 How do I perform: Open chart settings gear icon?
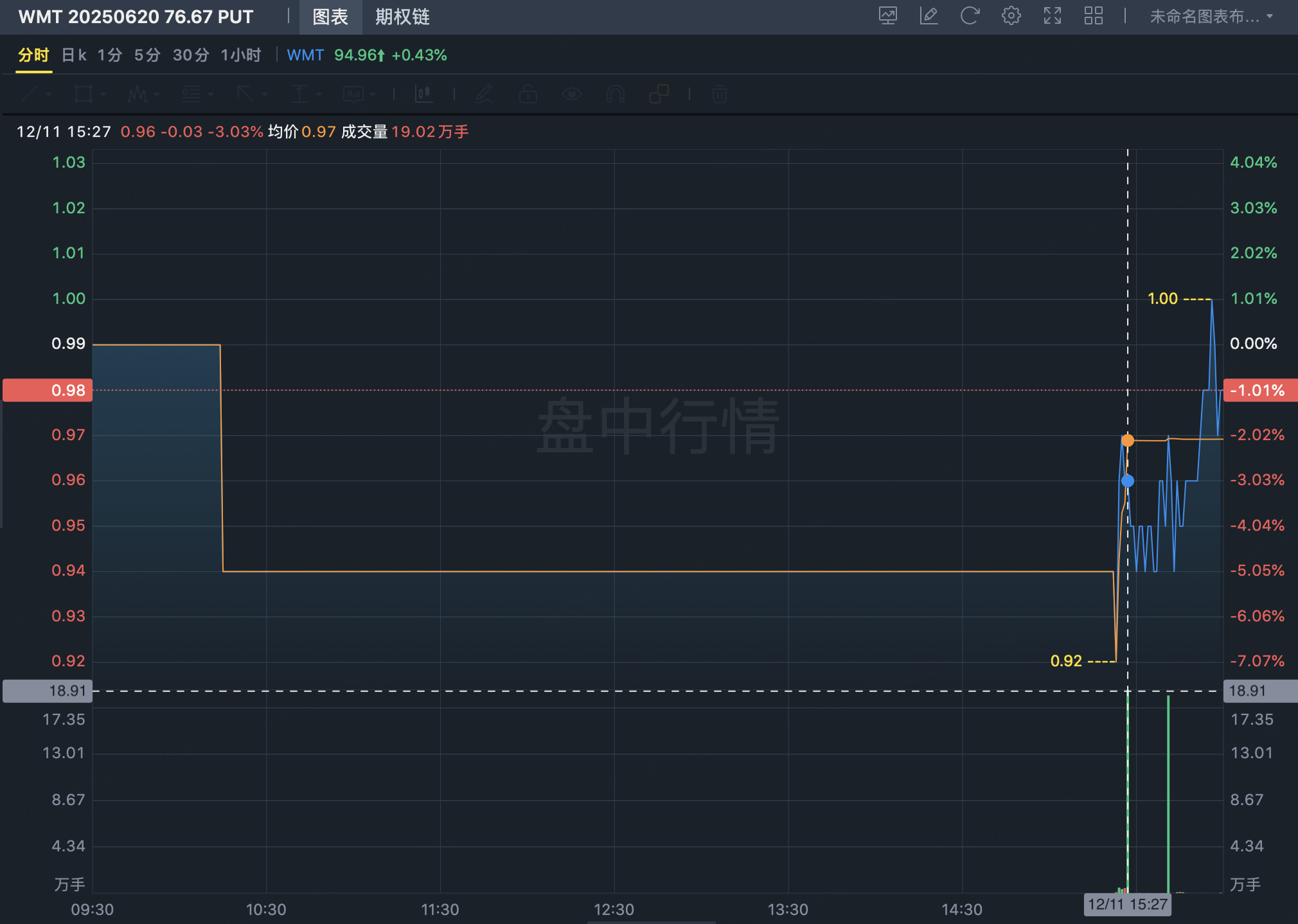click(1011, 16)
